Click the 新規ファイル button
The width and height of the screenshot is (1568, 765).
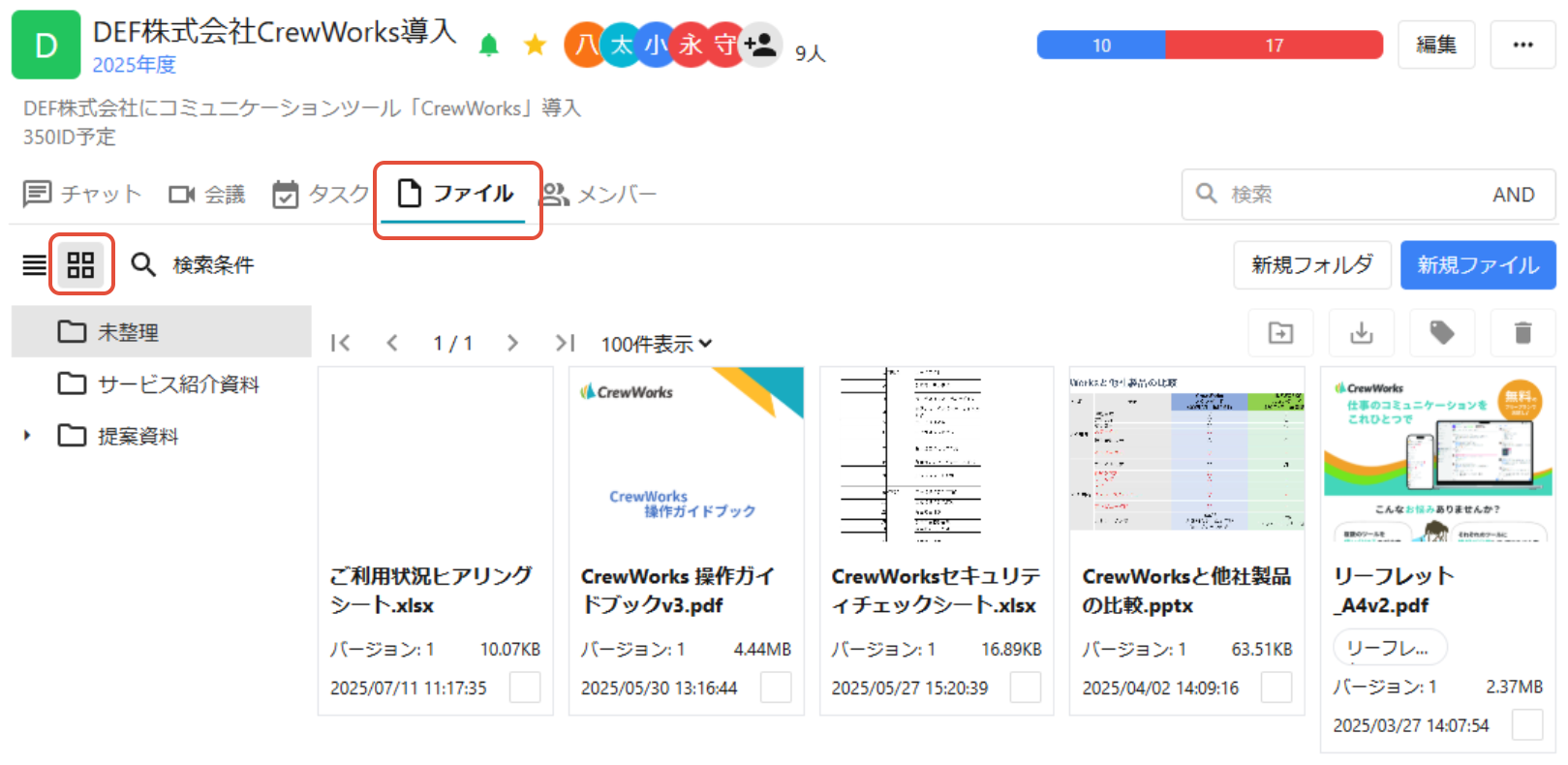[1478, 265]
